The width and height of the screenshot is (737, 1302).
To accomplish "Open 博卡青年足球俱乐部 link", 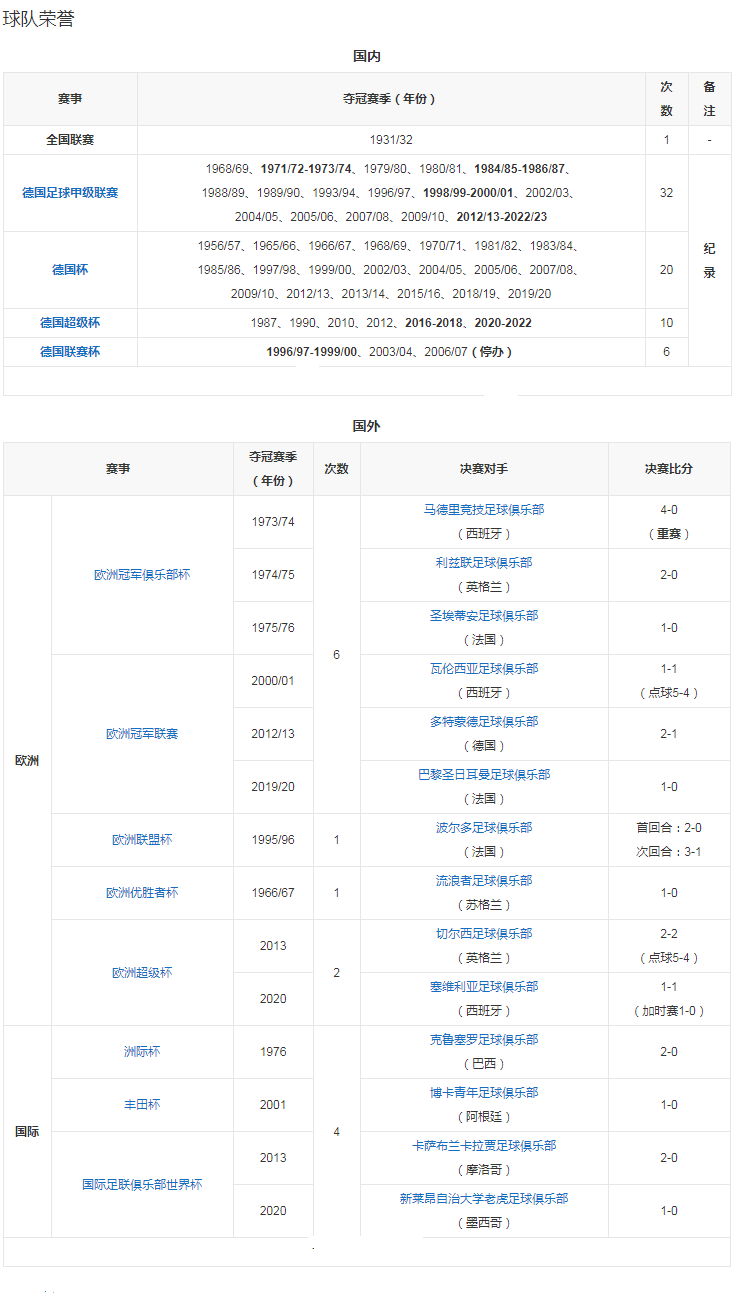I will tap(484, 1093).
